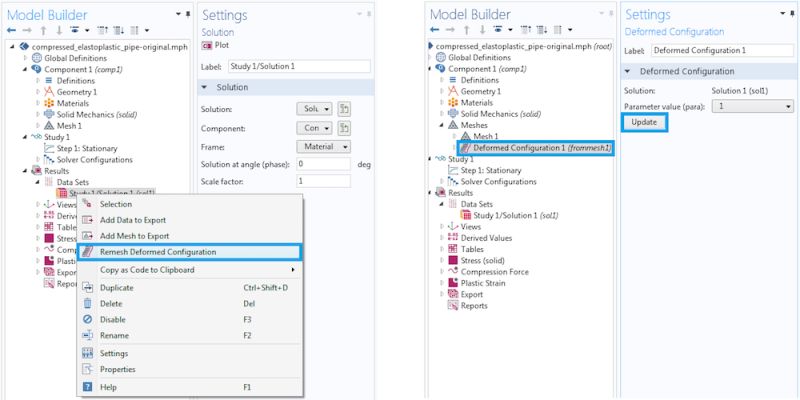Screen dimensions: 800x400
Task: Collapse the Meshes node in the right tree
Action: (442, 125)
